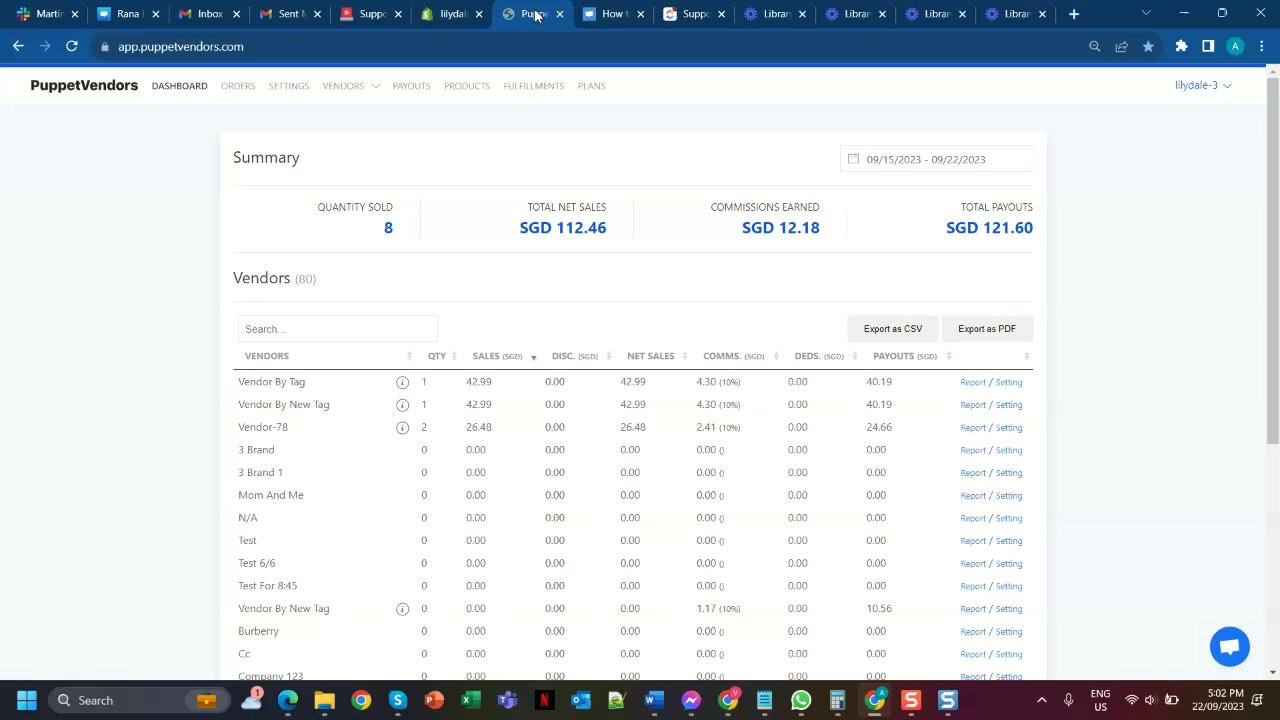Open the Chrome profile avatar
1280x720 pixels.
click(x=1235, y=46)
